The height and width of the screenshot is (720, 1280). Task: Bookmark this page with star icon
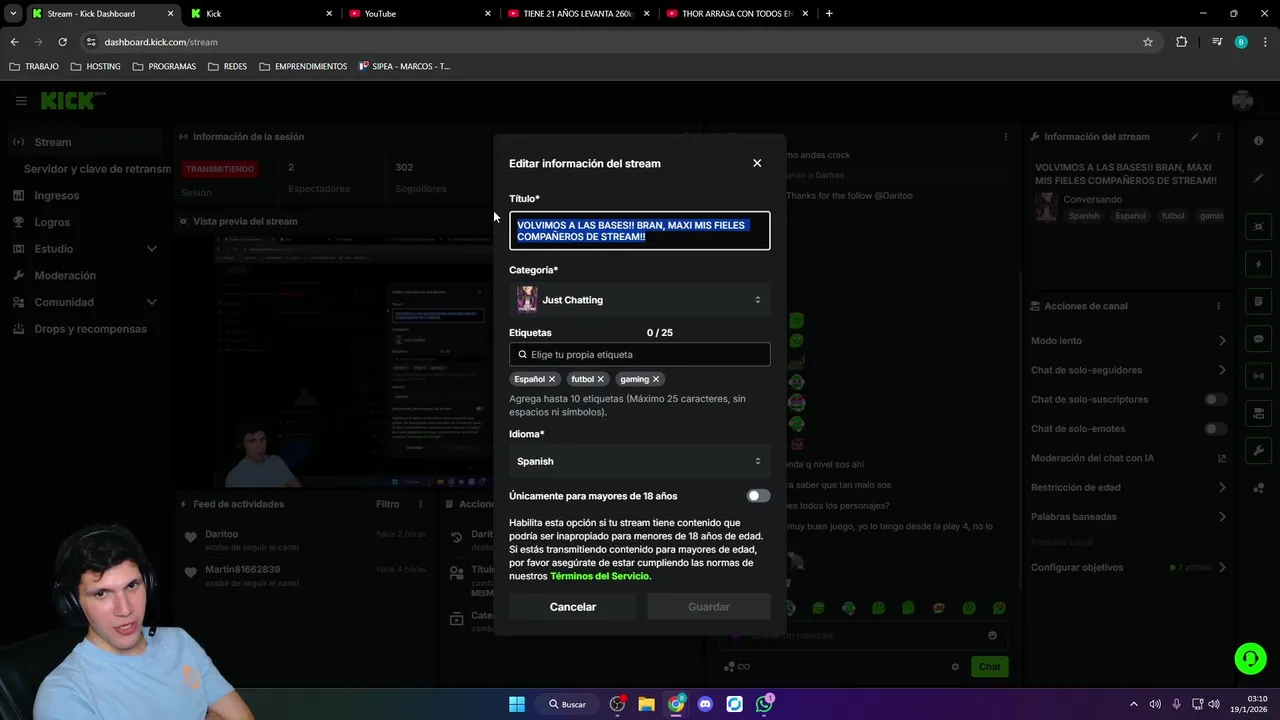[x=1148, y=42]
